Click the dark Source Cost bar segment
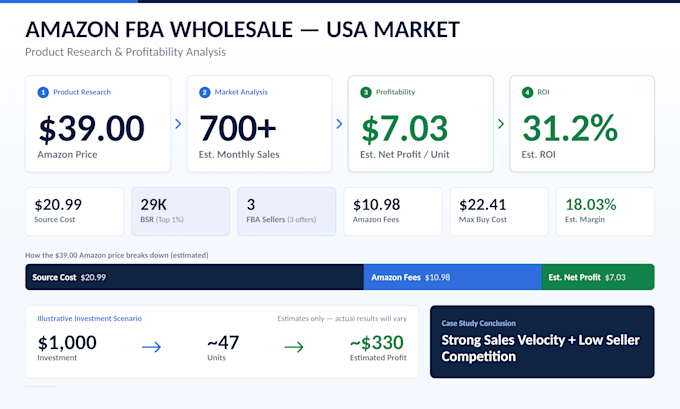 point(194,277)
